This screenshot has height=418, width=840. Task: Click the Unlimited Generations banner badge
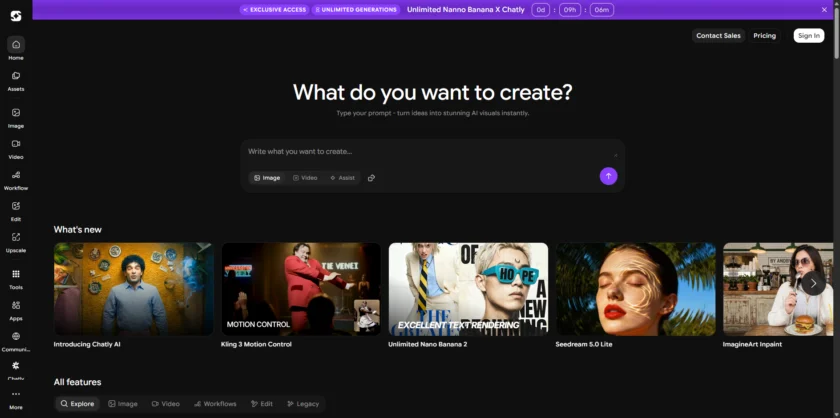[356, 10]
